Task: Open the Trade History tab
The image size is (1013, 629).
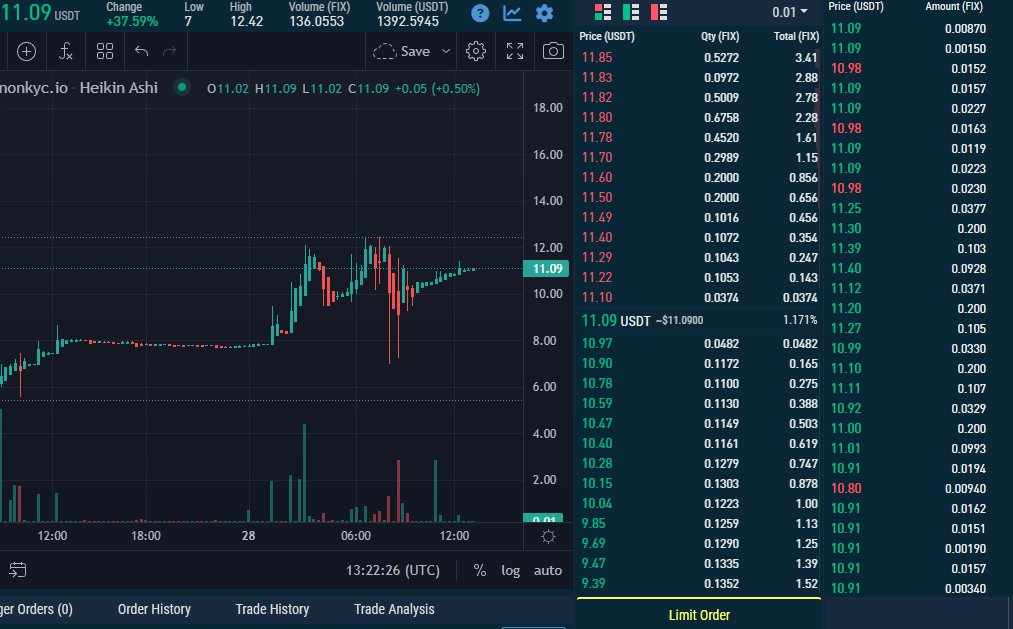Action: (272, 609)
